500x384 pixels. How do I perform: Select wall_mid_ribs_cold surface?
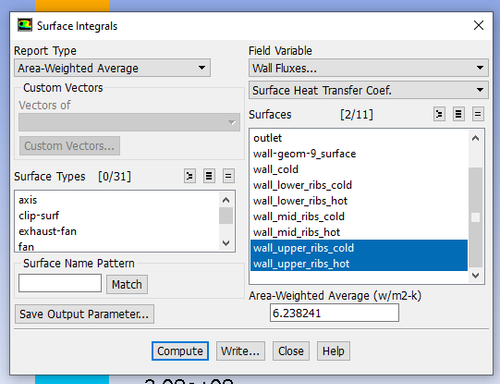tap(359, 216)
